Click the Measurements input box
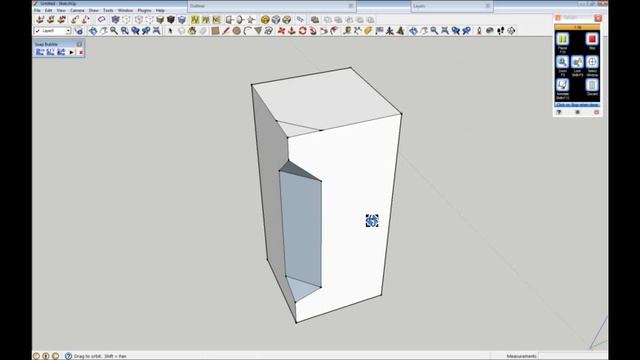The width and height of the screenshot is (640, 360). [x=573, y=356]
